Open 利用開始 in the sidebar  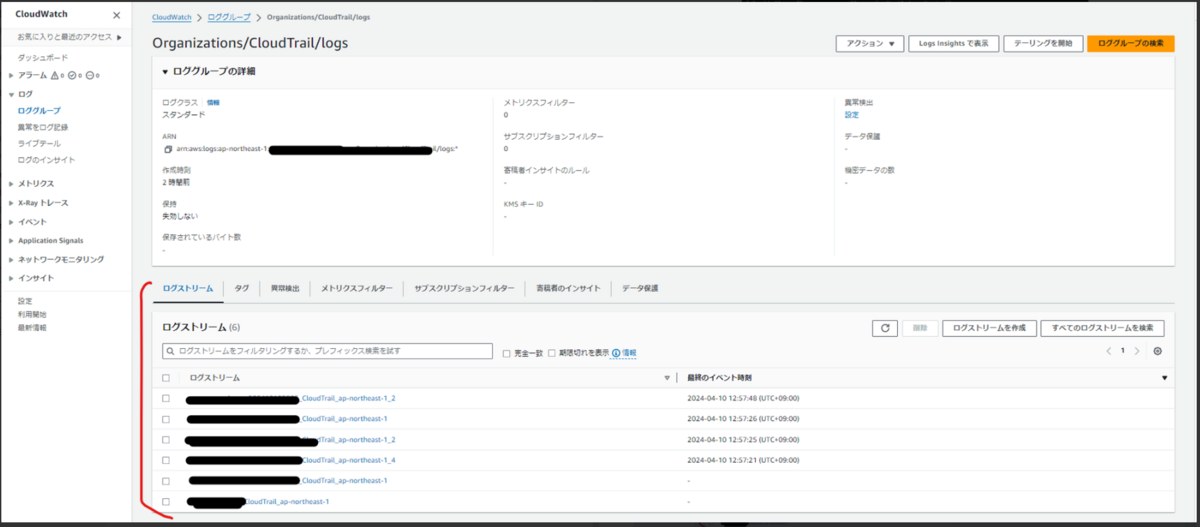[x=31, y=314]
